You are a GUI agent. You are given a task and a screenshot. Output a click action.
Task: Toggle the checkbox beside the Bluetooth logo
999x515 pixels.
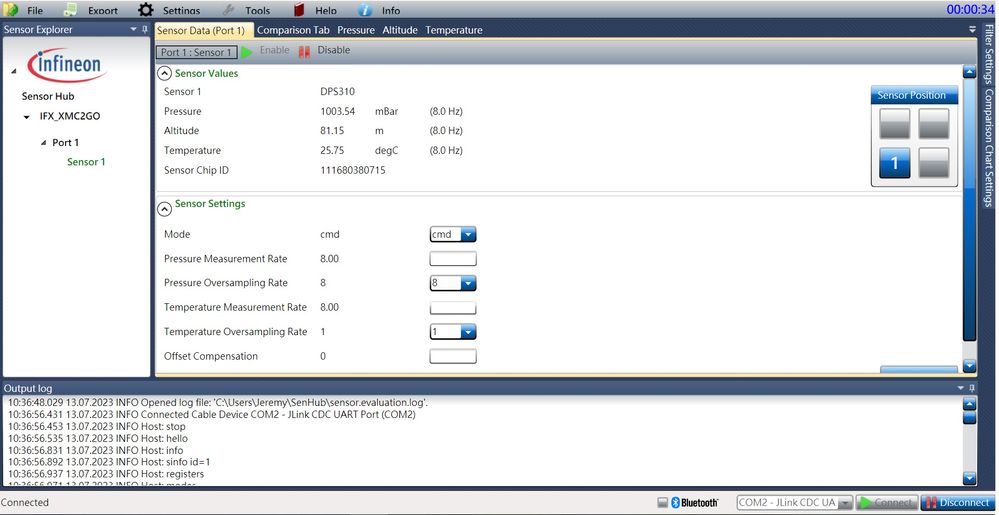(662, 503)
